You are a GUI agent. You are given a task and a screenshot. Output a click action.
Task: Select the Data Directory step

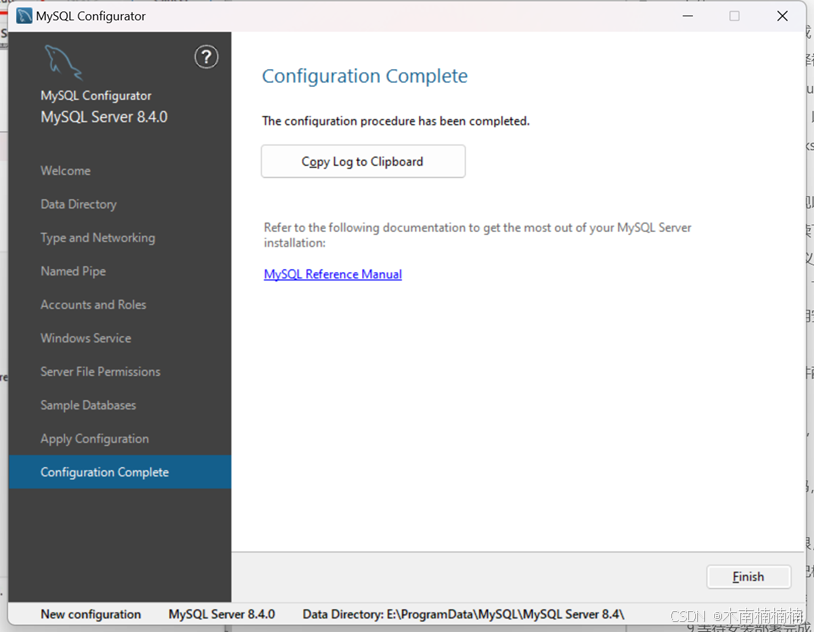[79, 204]
